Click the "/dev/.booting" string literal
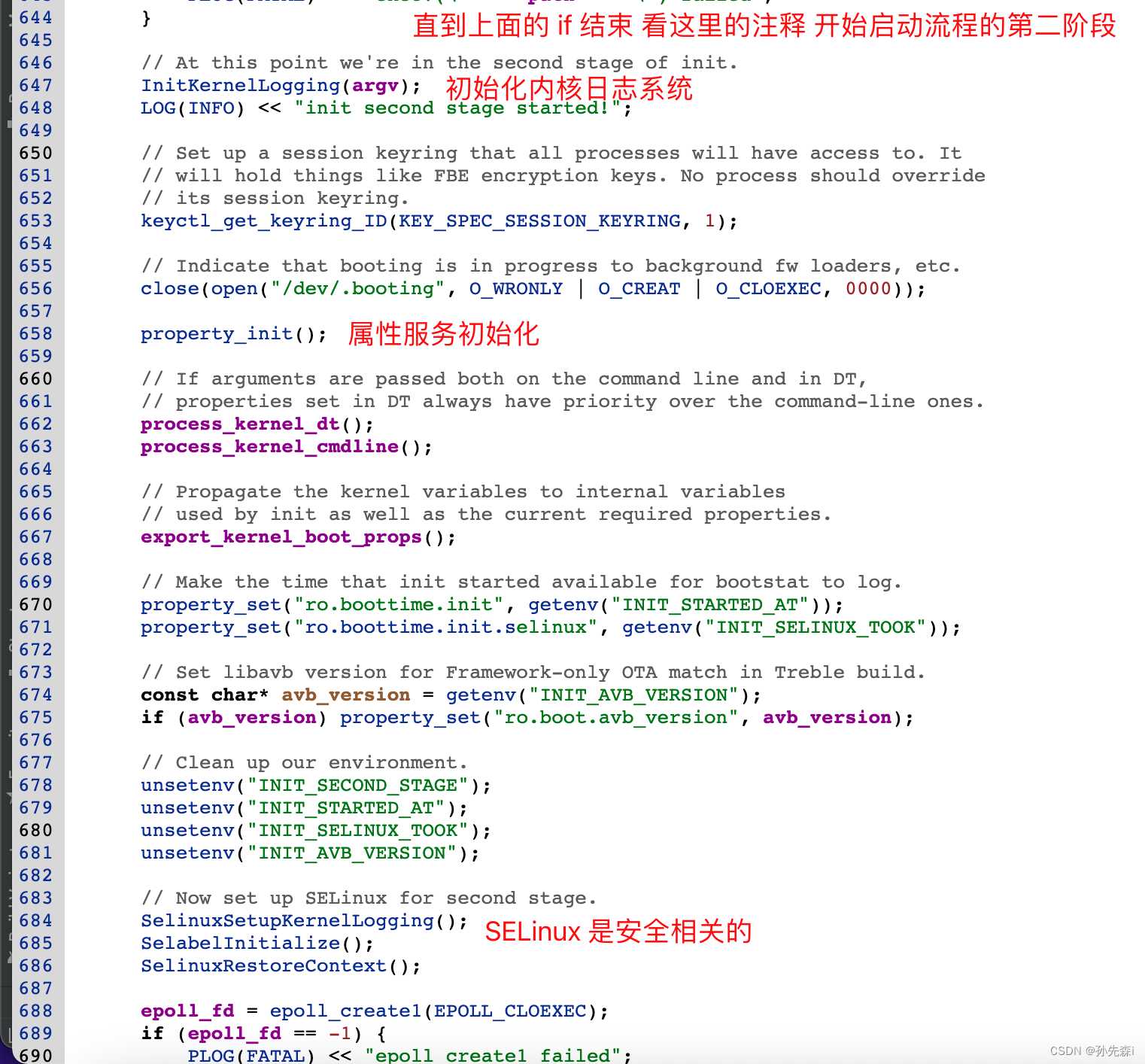Screen dimensions: 1145x1064 pyautogui.click(x=358, y=289)
